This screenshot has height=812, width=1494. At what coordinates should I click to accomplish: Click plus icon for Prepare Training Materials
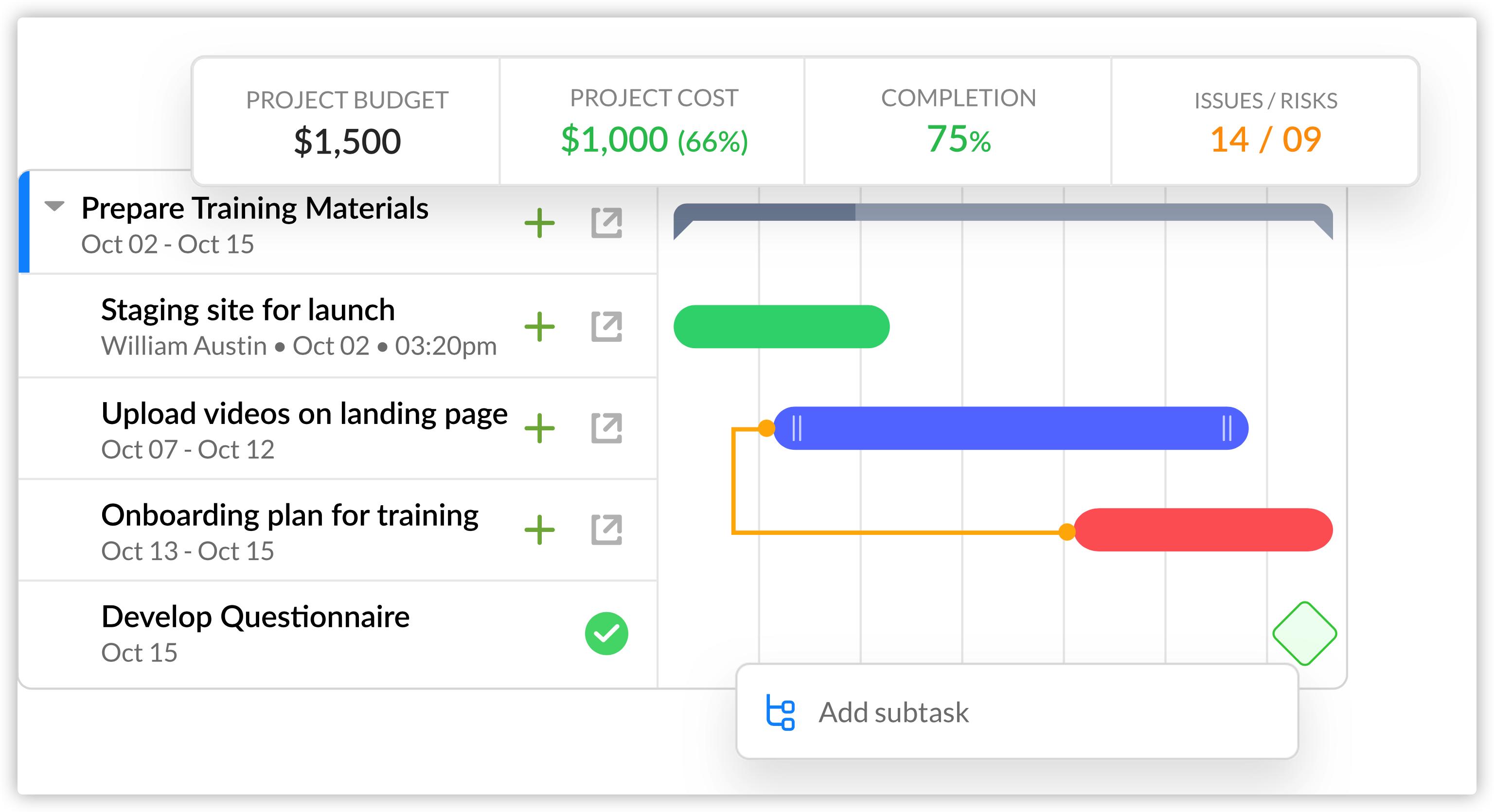pos(539,223)
